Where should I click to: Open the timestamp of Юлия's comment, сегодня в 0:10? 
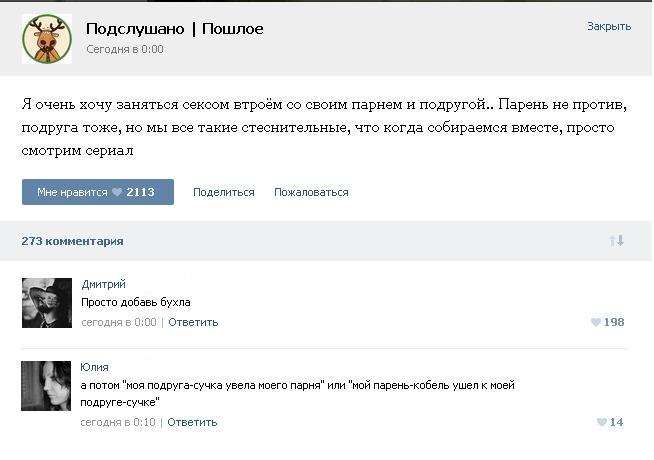[118, 422]
